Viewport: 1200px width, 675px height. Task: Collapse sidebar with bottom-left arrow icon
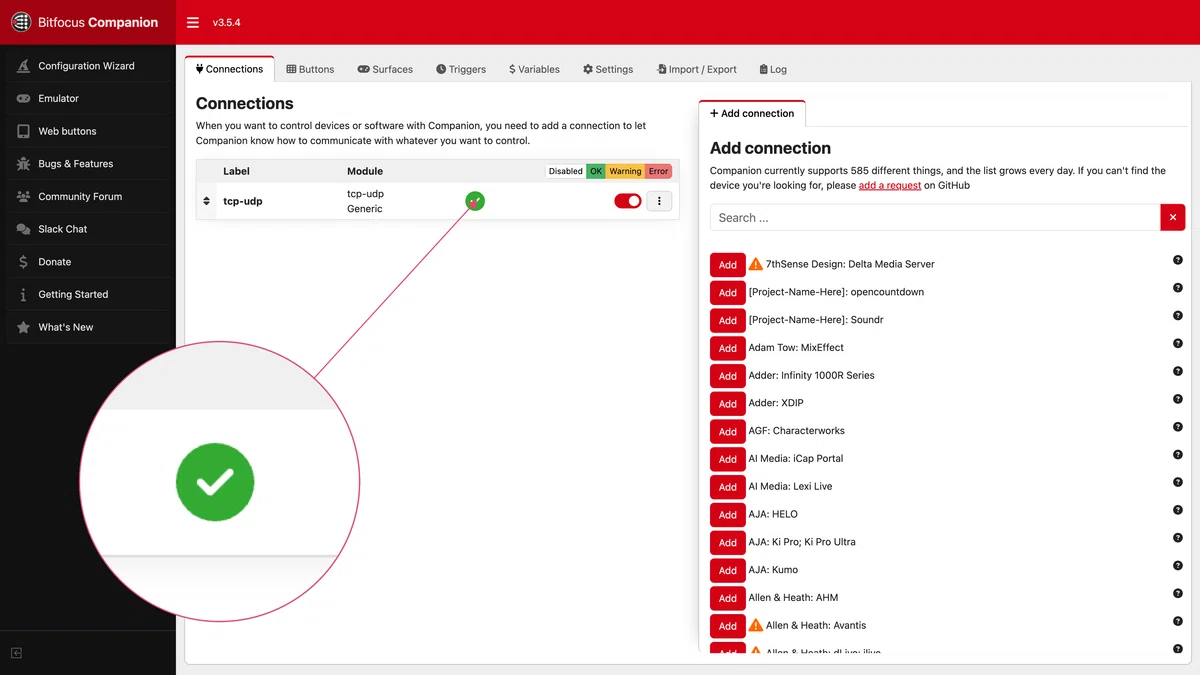pos(16,653)
